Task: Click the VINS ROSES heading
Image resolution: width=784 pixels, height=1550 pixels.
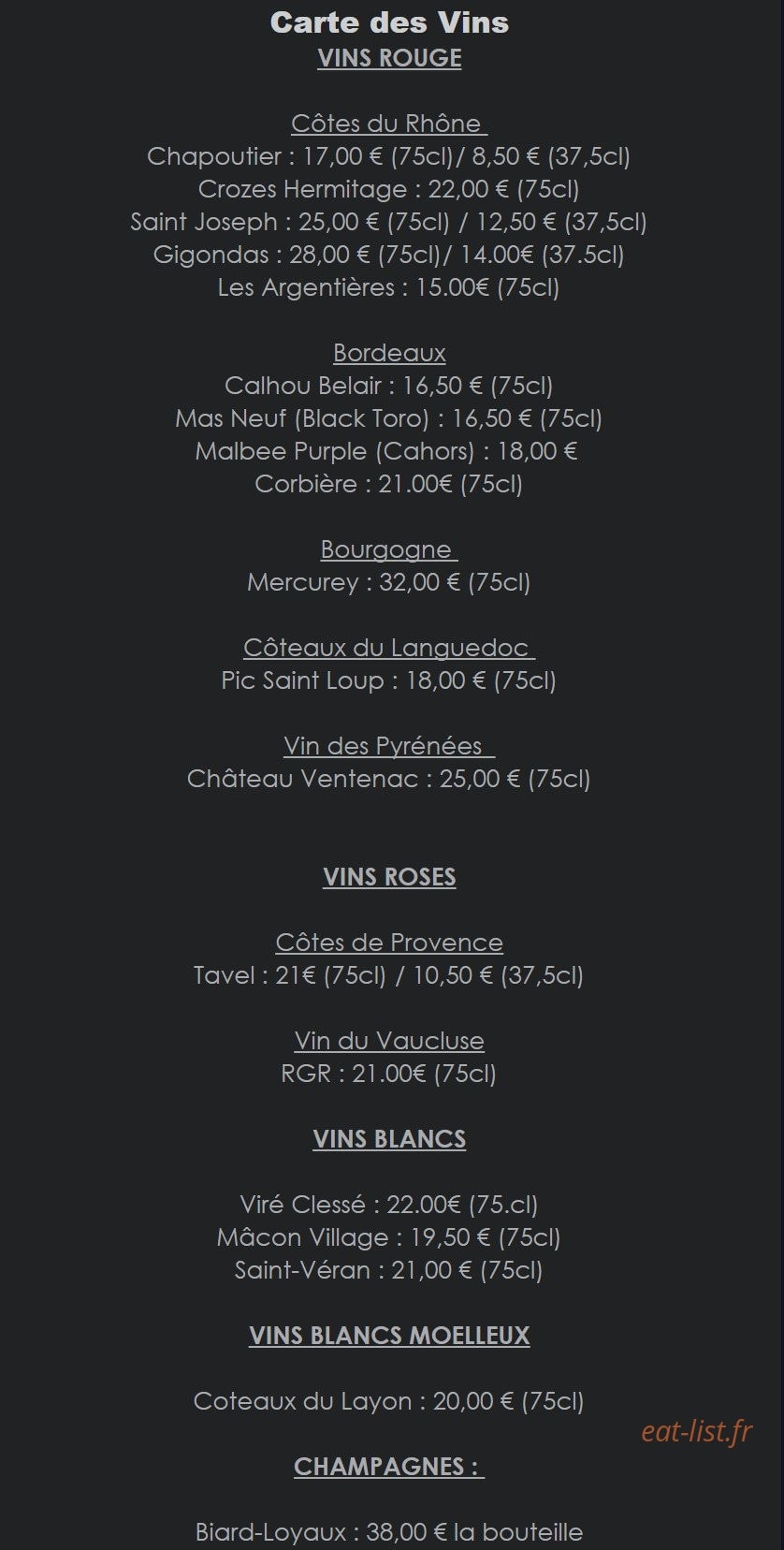Action: tap(389, 877)
